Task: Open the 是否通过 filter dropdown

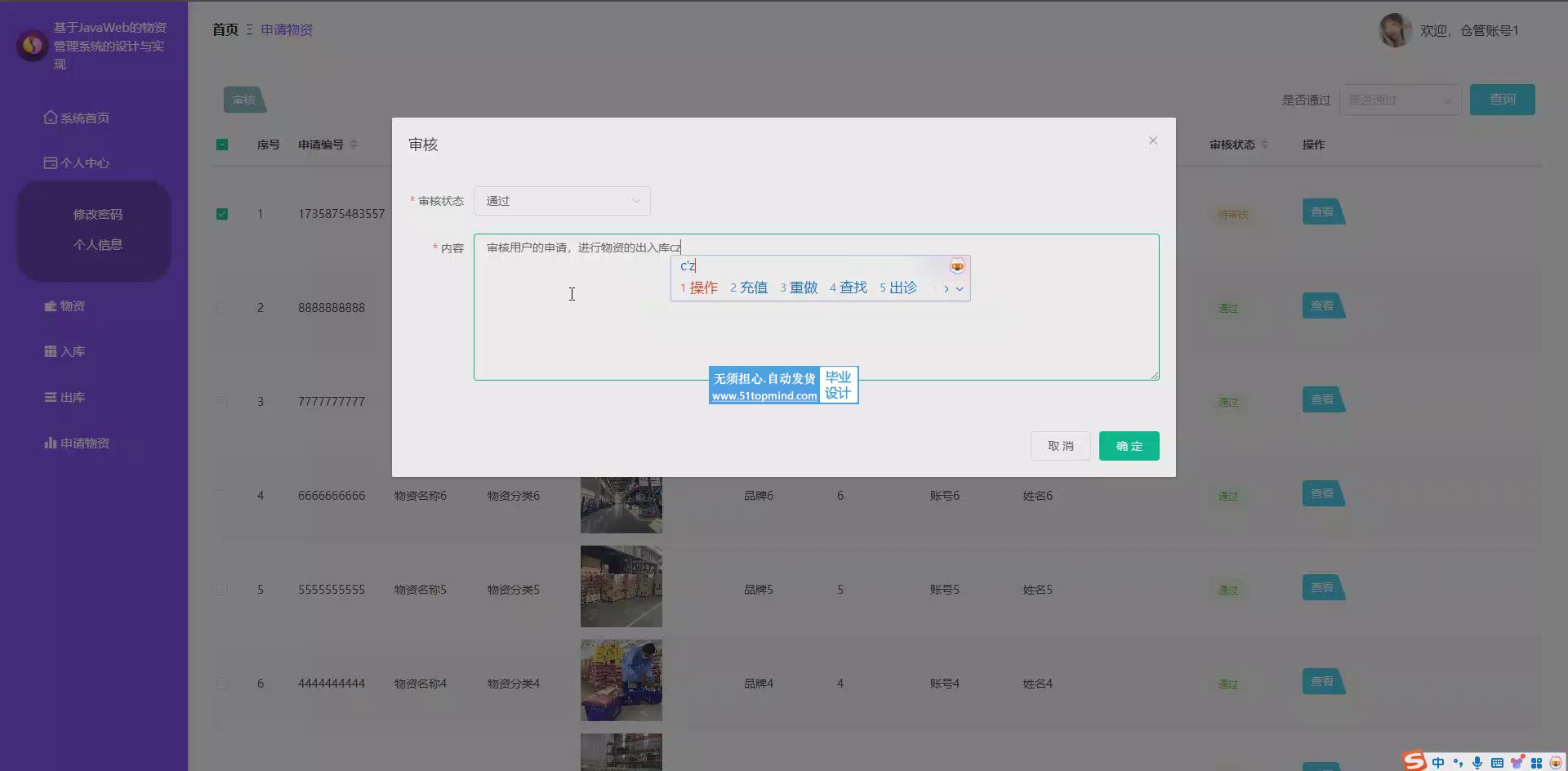Action: [1400, 100]
